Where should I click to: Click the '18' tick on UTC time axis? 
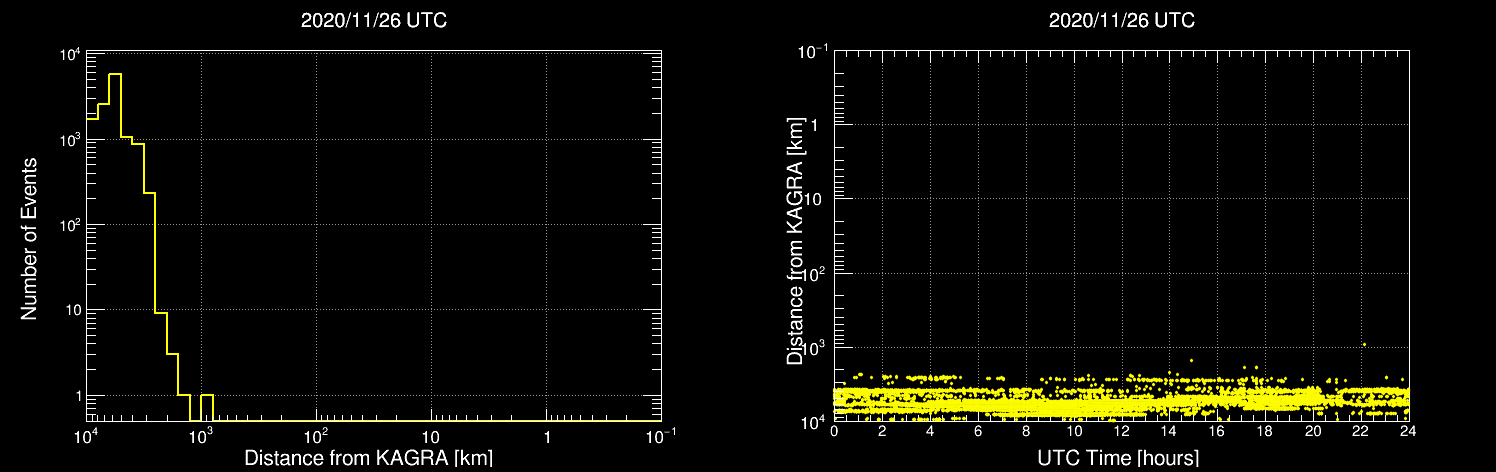pyautogui.click(x=1264, y=433)
